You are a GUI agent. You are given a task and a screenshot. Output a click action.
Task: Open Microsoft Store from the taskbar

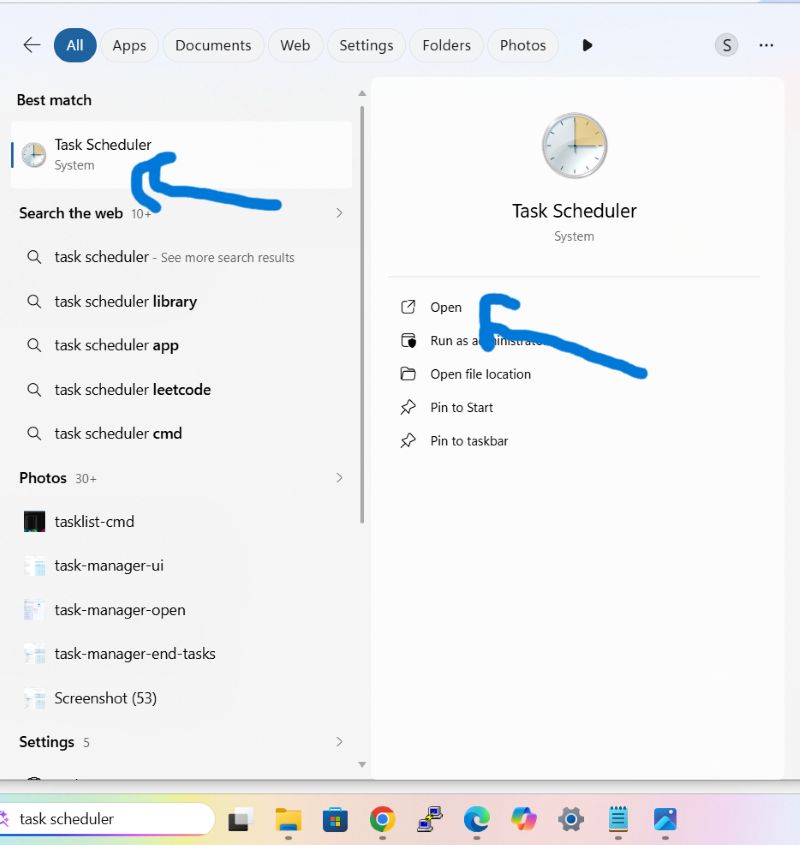point(335,819)
